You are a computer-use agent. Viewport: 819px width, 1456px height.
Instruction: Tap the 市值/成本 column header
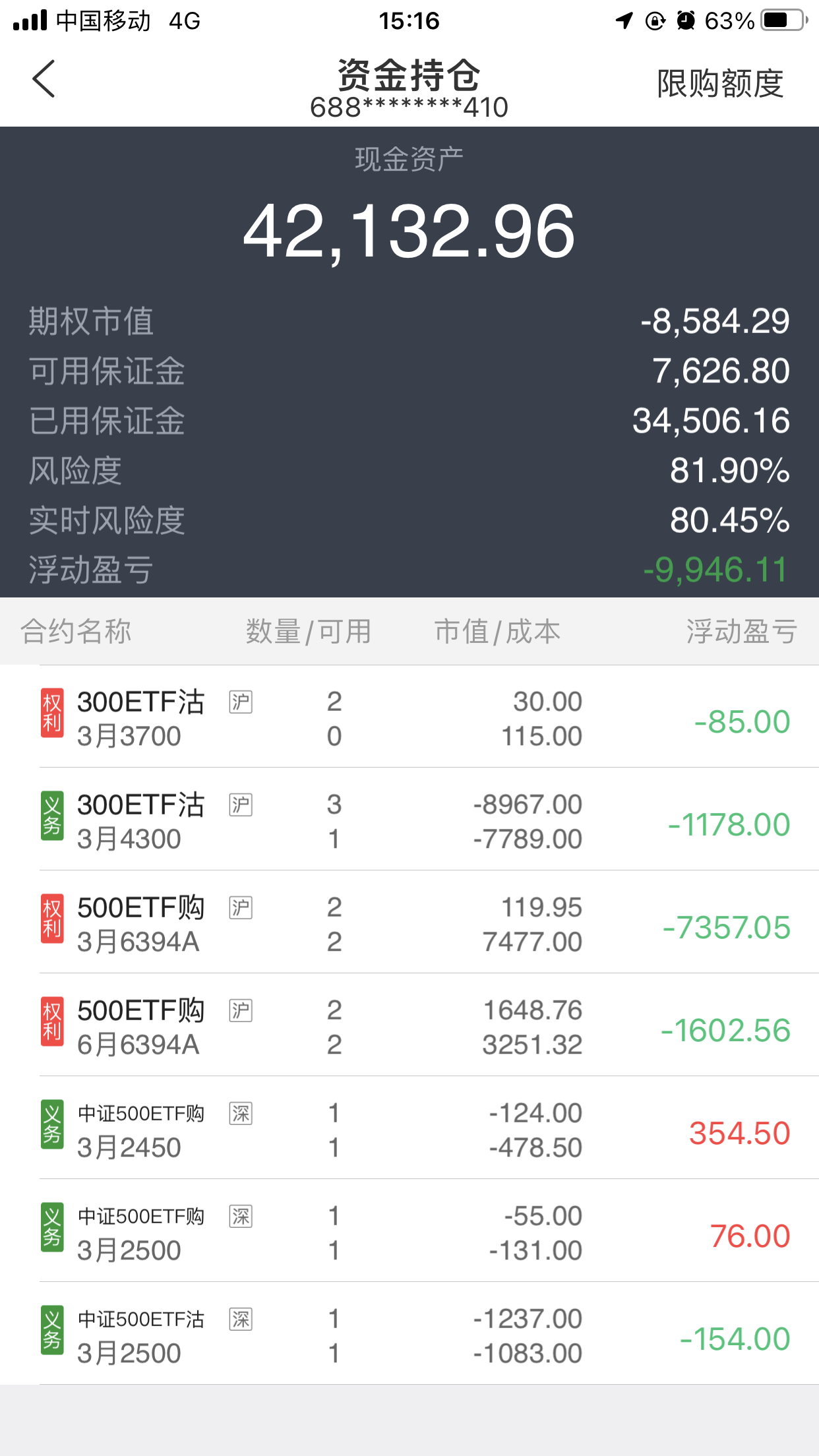pyautogui.click(x=497, y=632)
